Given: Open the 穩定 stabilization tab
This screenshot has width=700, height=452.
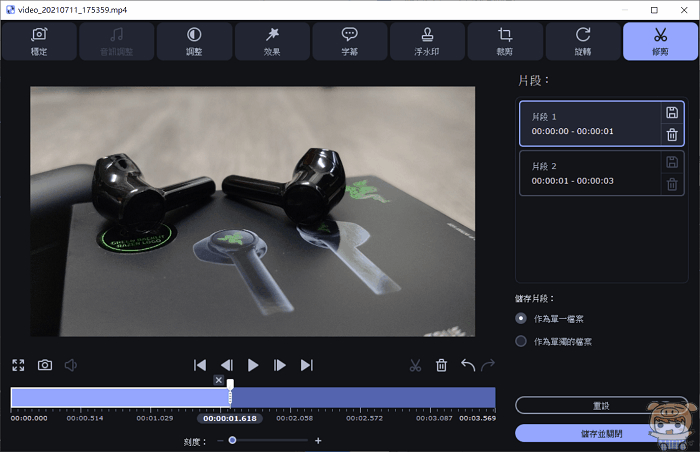Looking at the screenshot, I should point(39,41).
